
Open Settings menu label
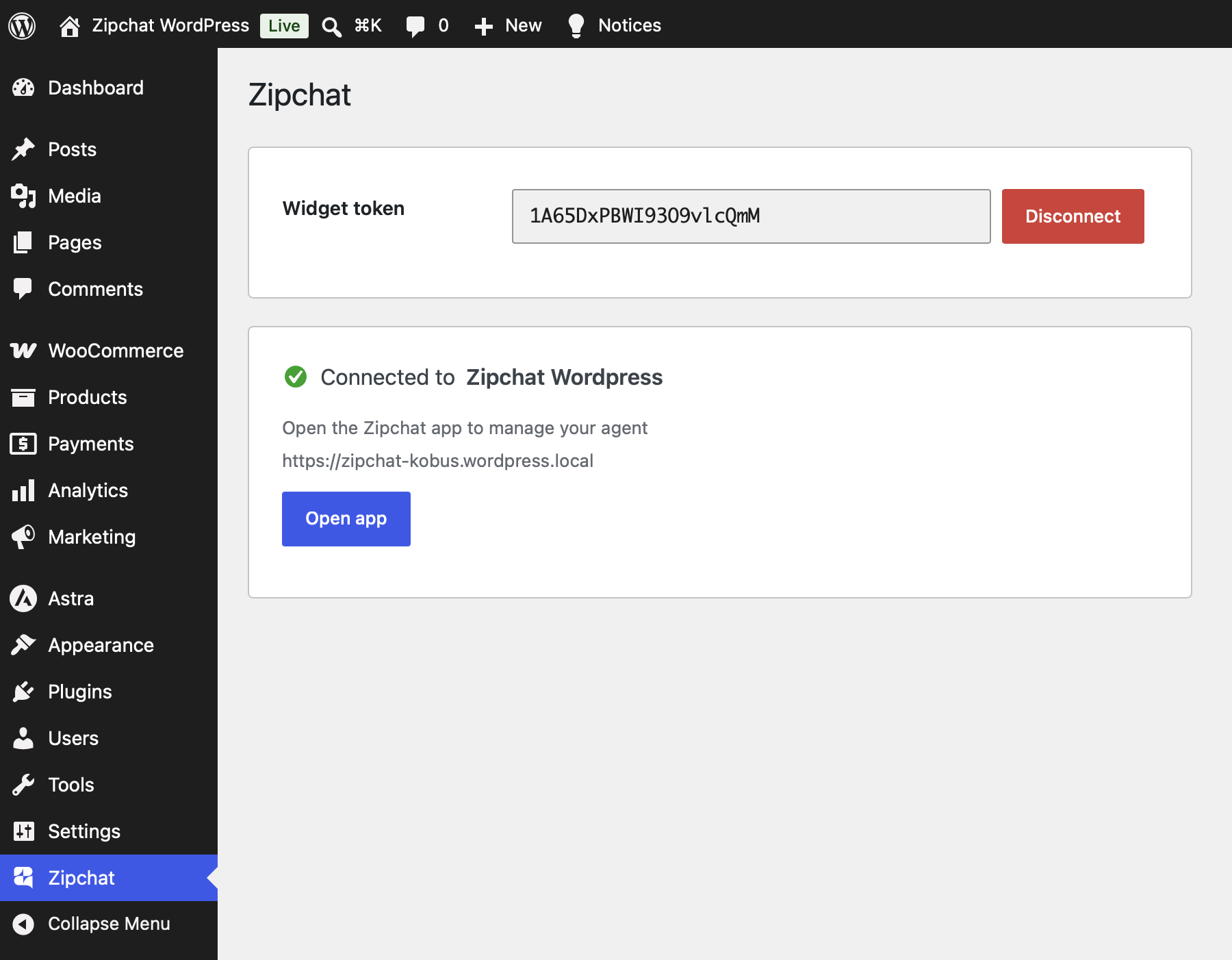point(84,831)
